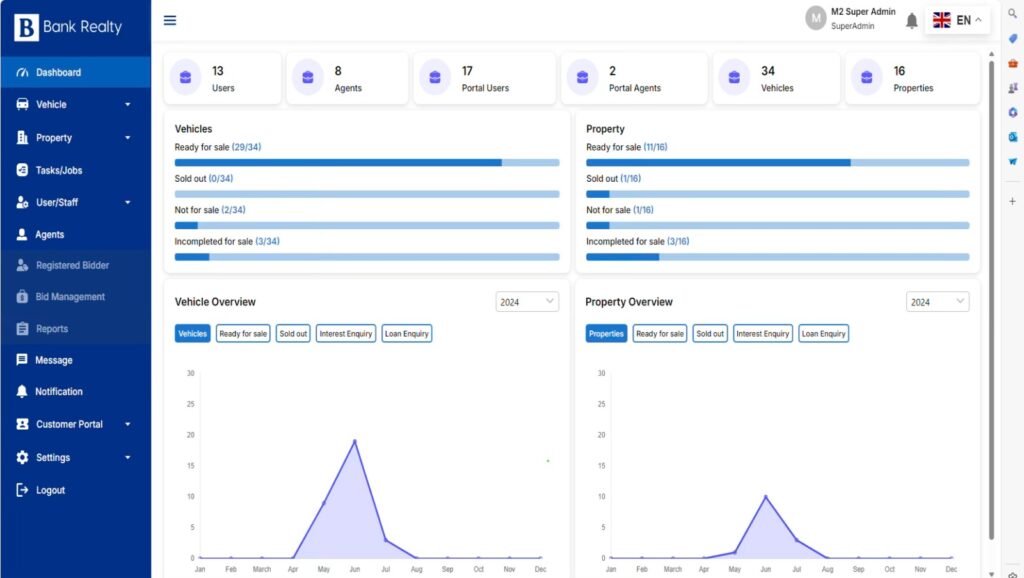Toggle Interest Enquiry in Property Overview
This screenshot has height=578, width=1024.
[x=763, y=334]
